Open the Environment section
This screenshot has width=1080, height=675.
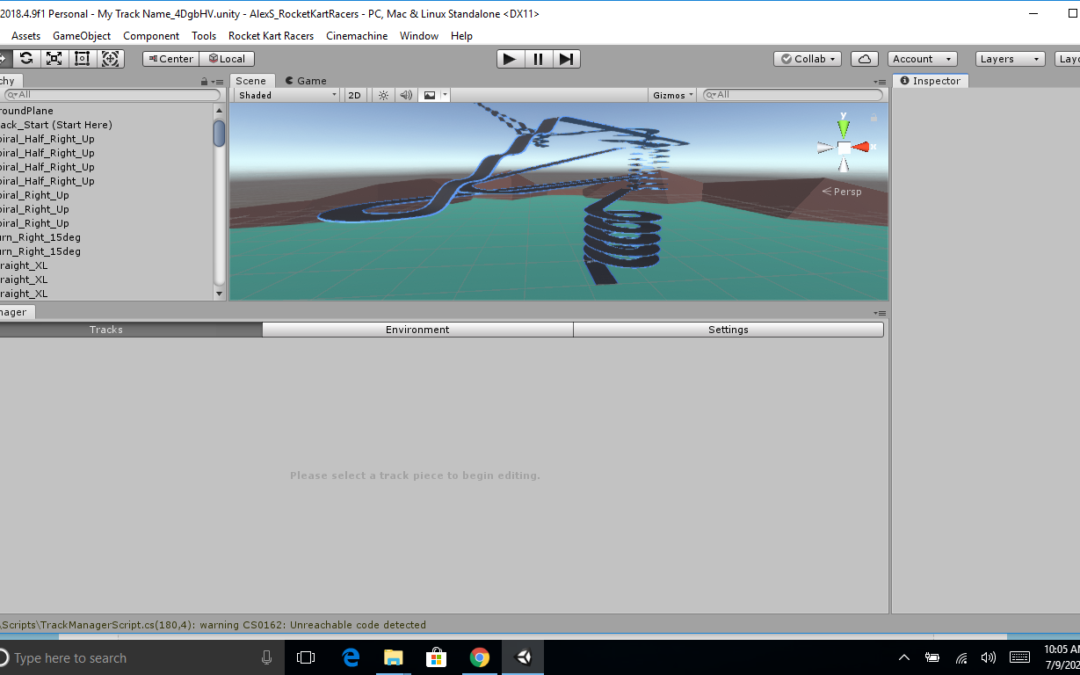pos(417,329)
